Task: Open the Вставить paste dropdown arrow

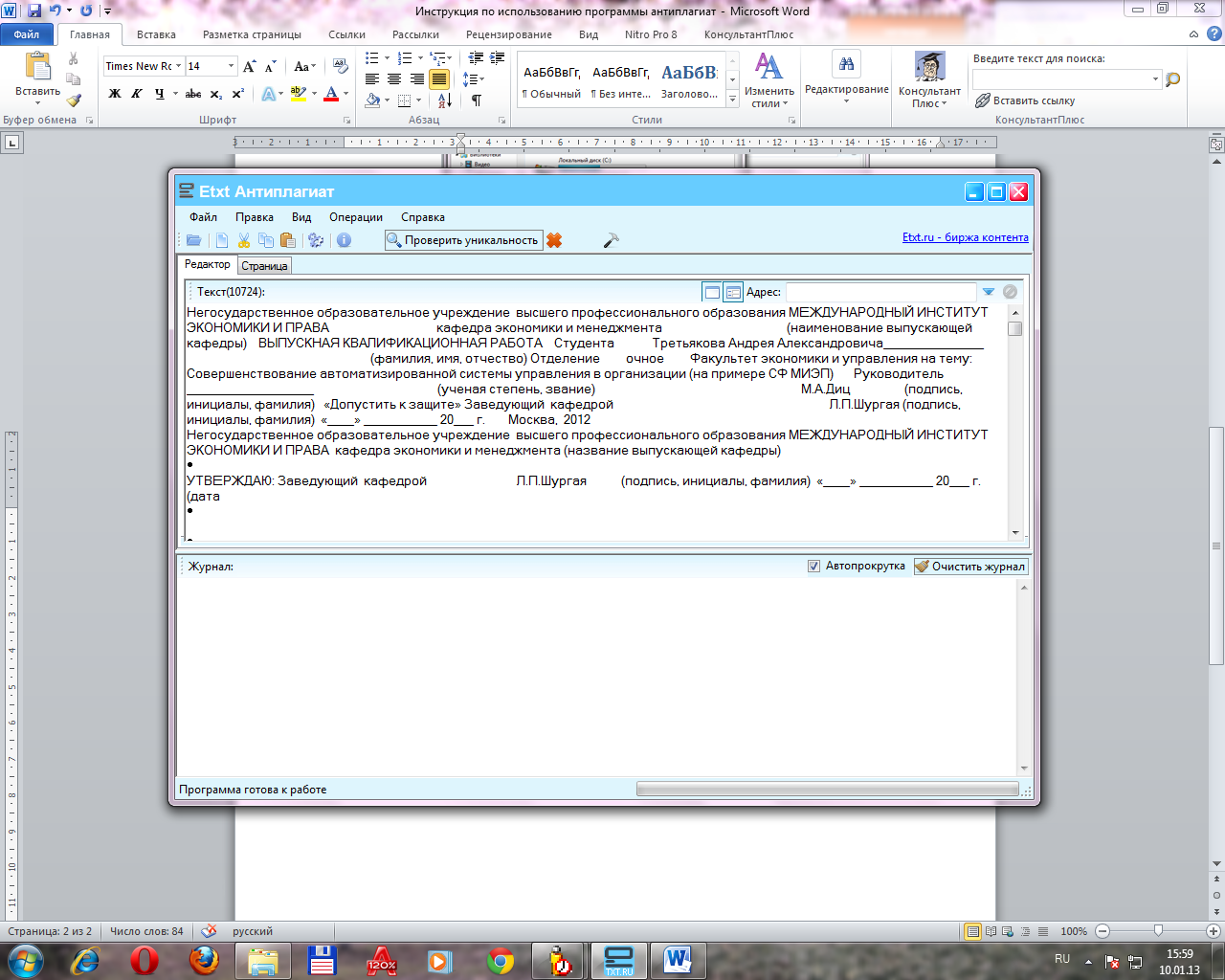Action: (37, 103)
